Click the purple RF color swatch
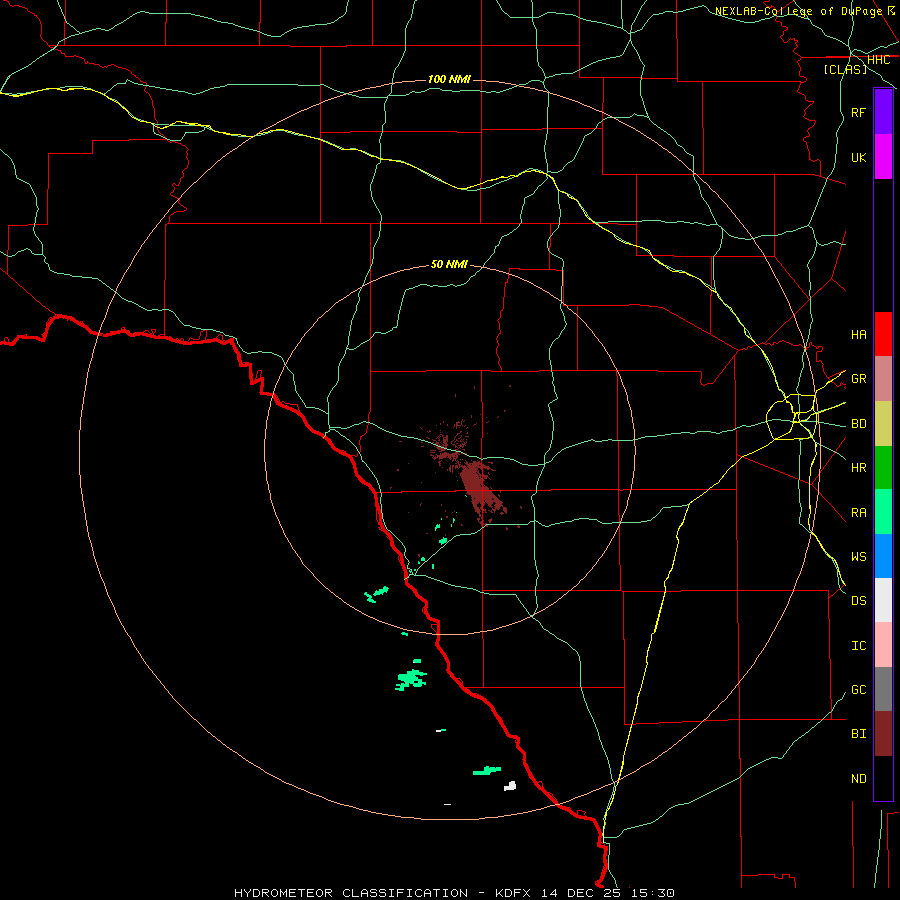Image resolution: width=900 pixels, height=900 pixels. pyautogui.click(x=883, y=112)
